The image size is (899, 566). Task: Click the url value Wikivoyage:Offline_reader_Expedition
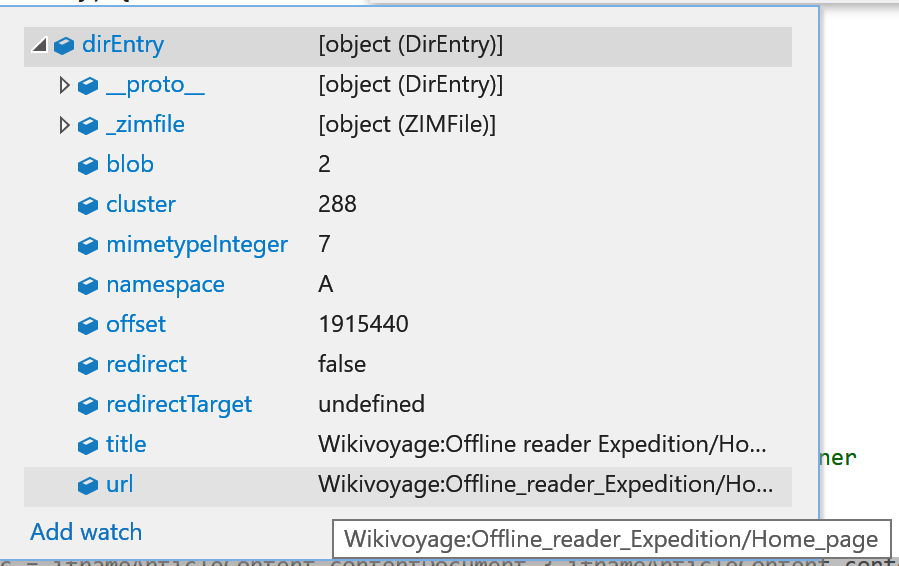(x=545, y=485)
